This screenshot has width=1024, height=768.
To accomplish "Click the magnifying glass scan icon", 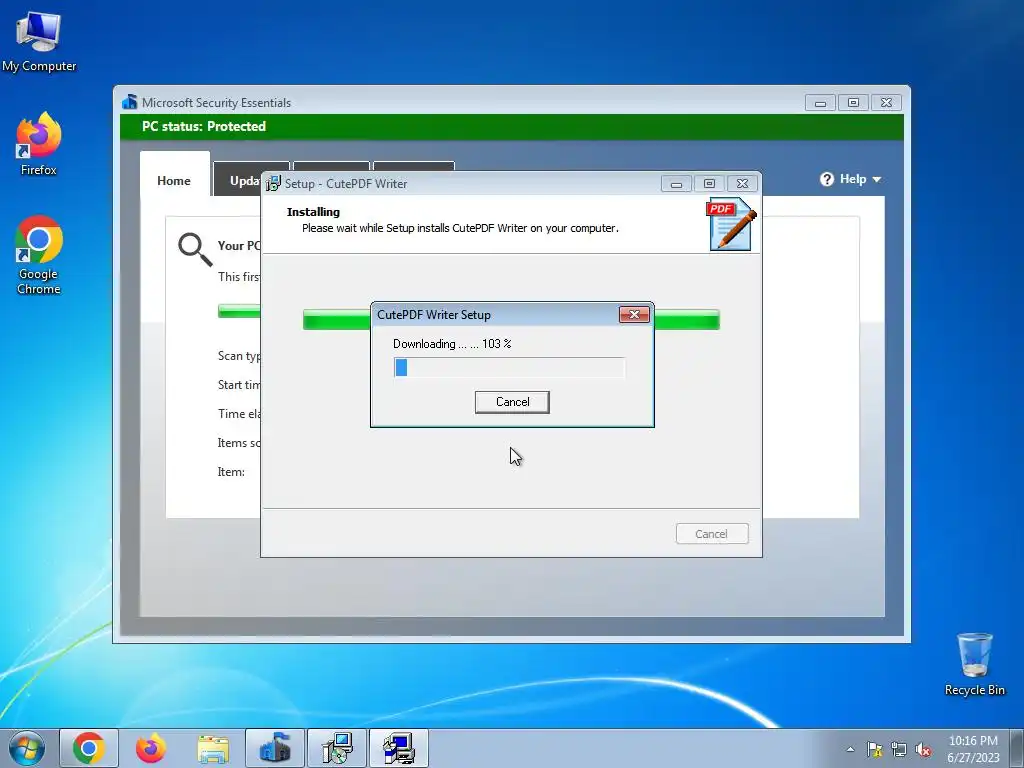I will pyautogui.click(x=195, y=250).
